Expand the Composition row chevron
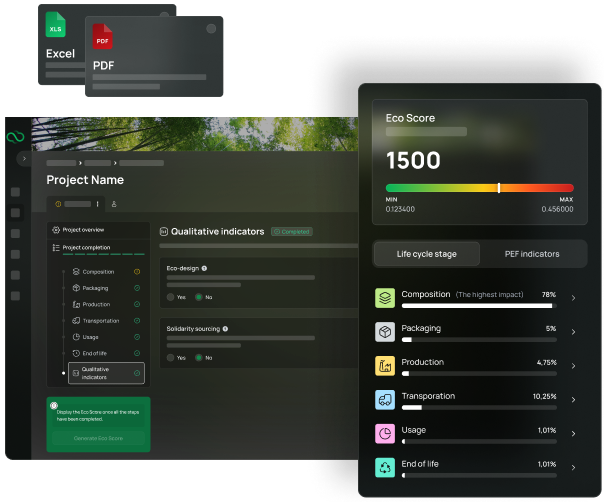 (x=573, y=298)
